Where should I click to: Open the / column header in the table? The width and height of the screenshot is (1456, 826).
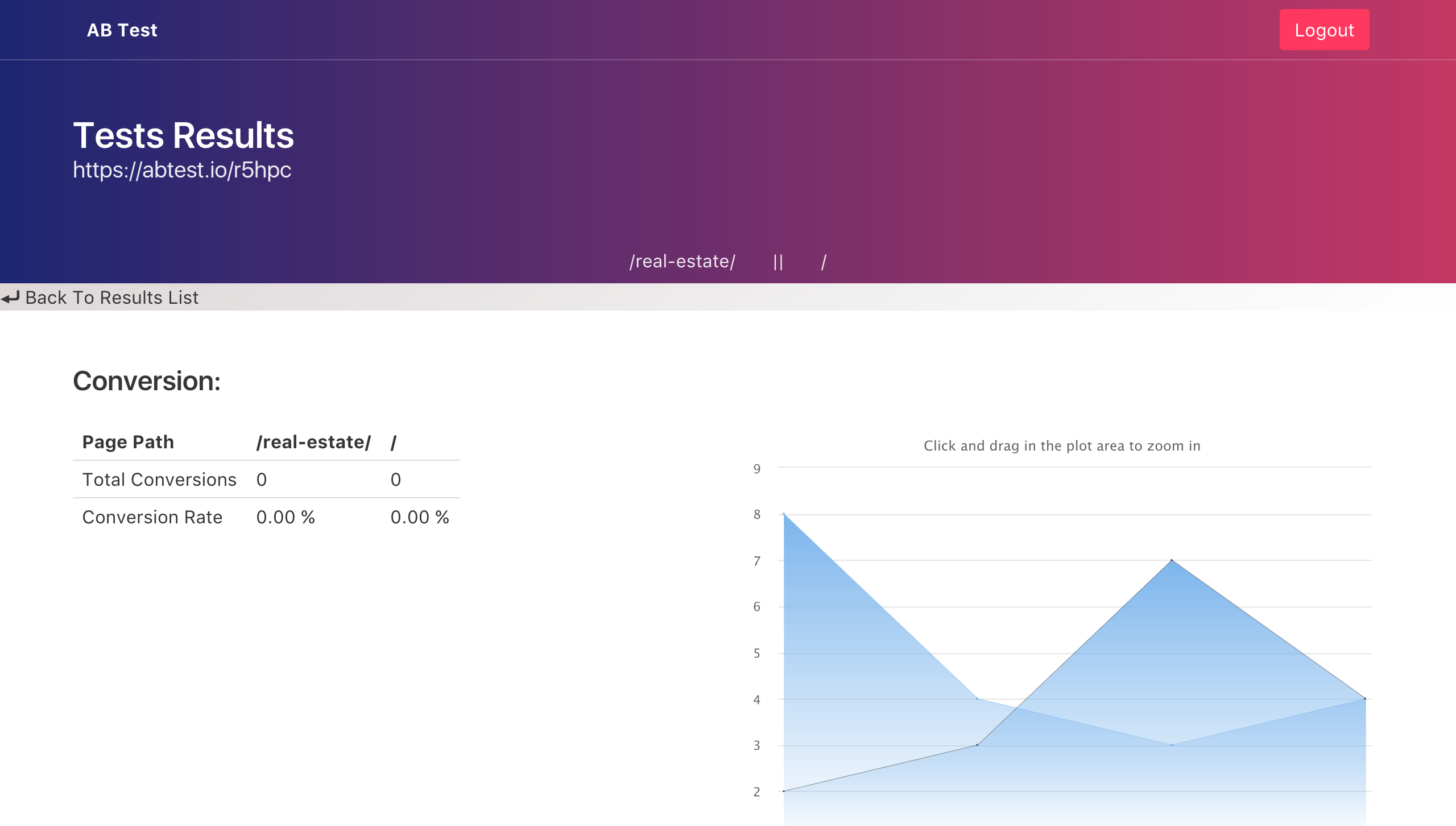pos(394,441)
